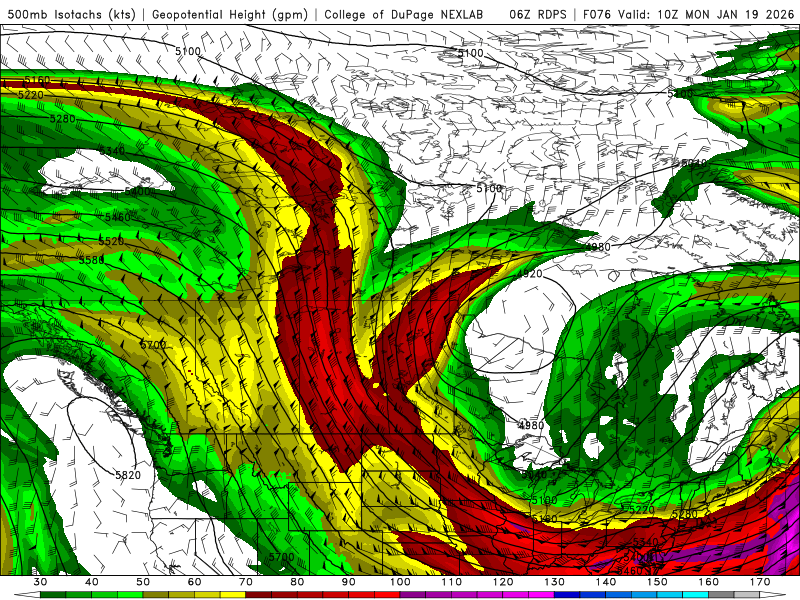Select the 120 value on the color scale
The width and height of the screenshot is (800, 600).
[x=503, y=582]
